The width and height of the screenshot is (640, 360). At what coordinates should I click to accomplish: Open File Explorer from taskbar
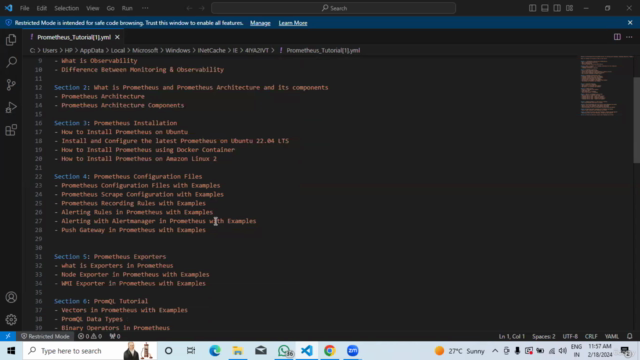[238, 351]
